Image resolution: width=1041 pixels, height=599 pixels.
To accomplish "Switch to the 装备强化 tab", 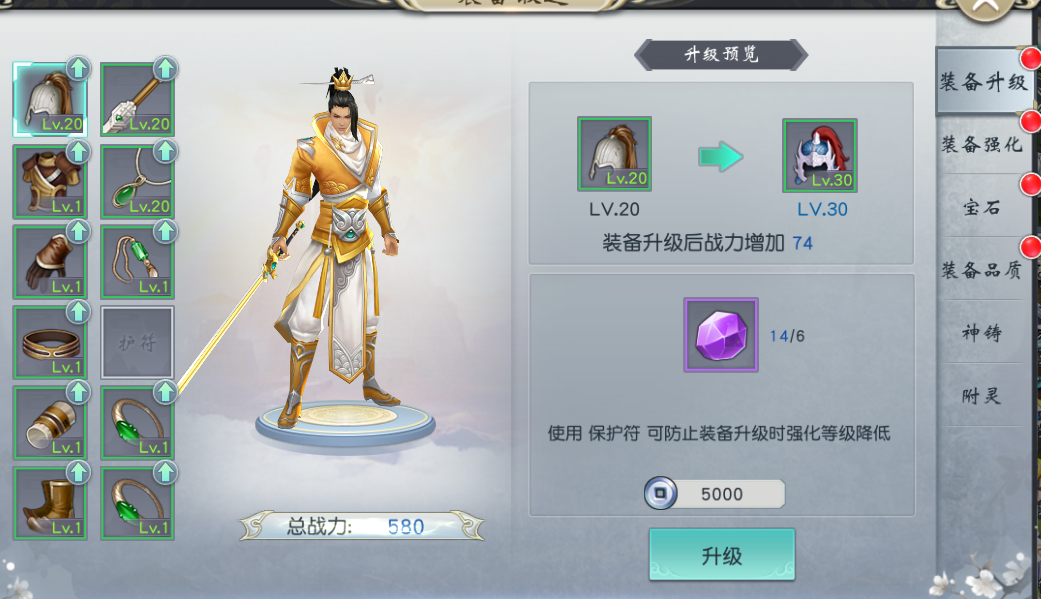I will 983,144.
